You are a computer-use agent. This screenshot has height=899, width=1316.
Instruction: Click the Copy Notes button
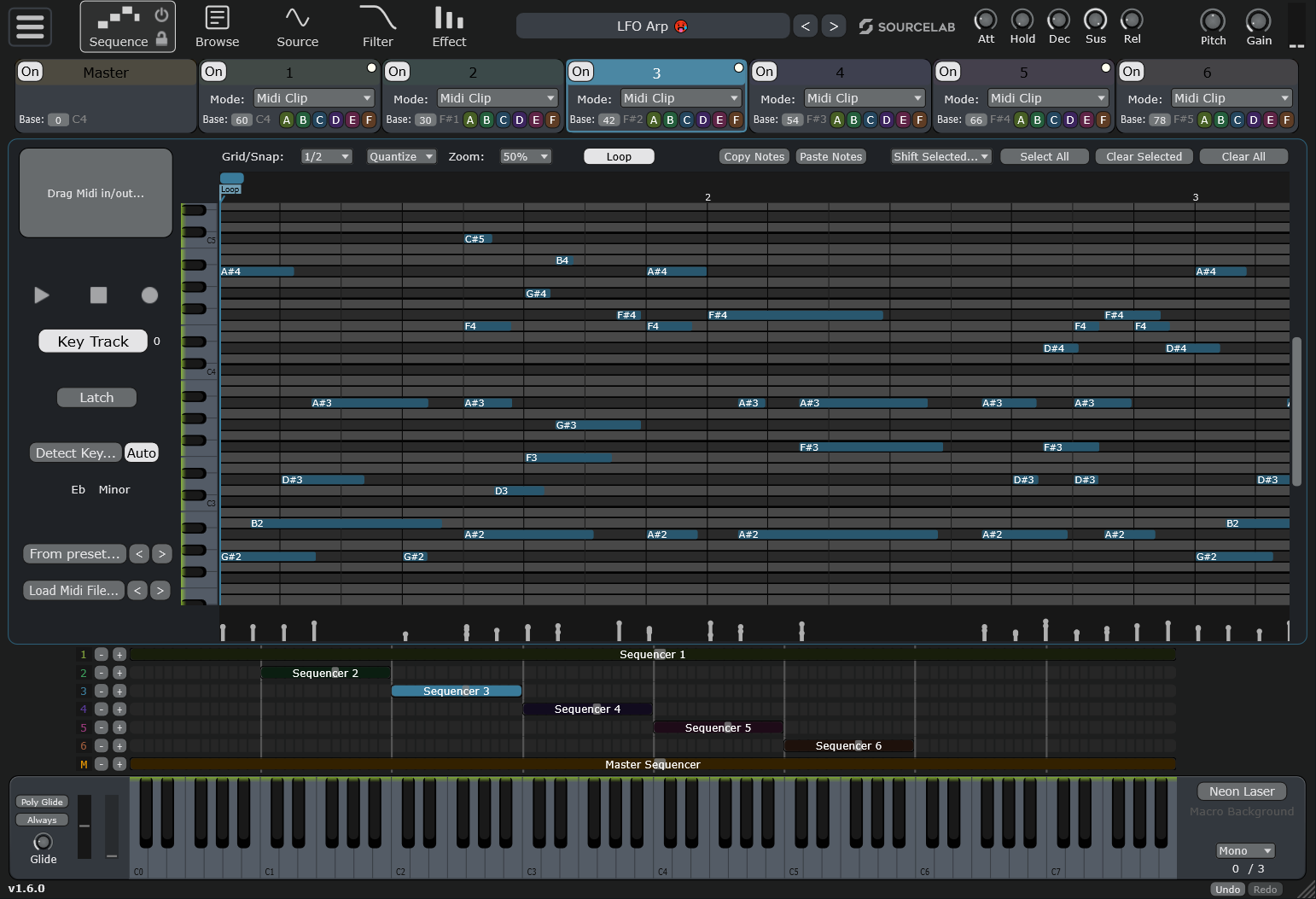click(x=754, y=156)
